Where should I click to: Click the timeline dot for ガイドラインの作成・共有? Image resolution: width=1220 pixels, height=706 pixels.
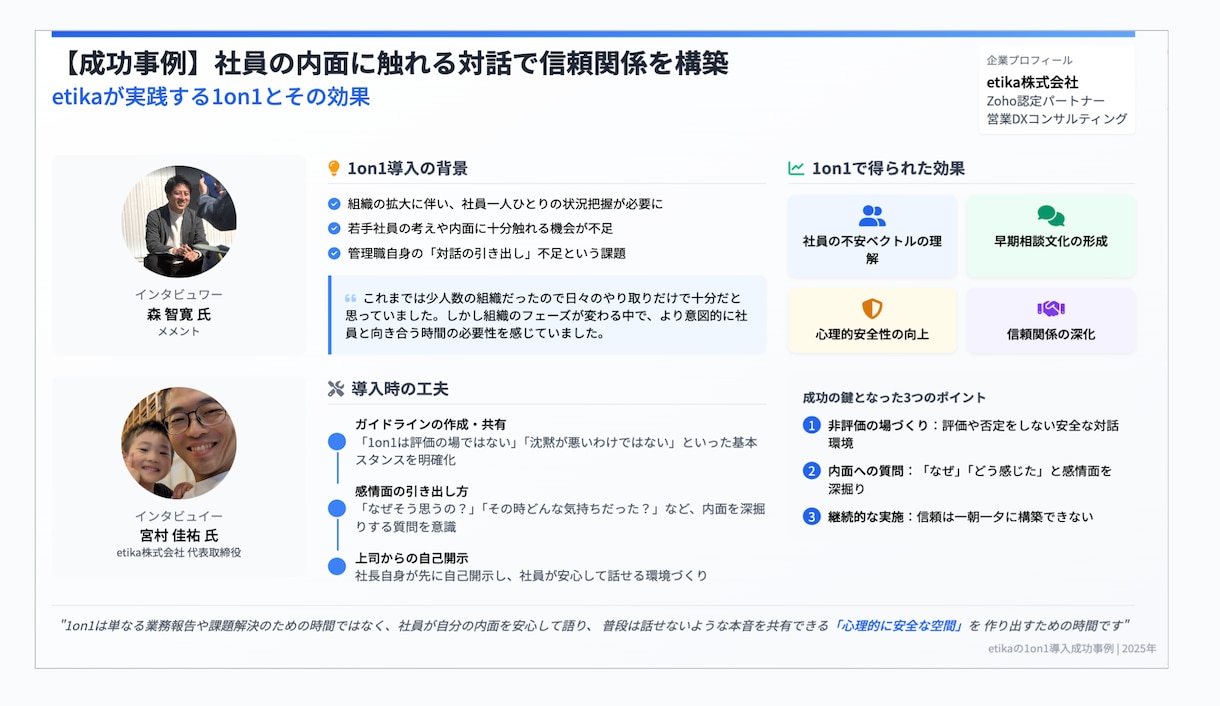click(337, 442)
